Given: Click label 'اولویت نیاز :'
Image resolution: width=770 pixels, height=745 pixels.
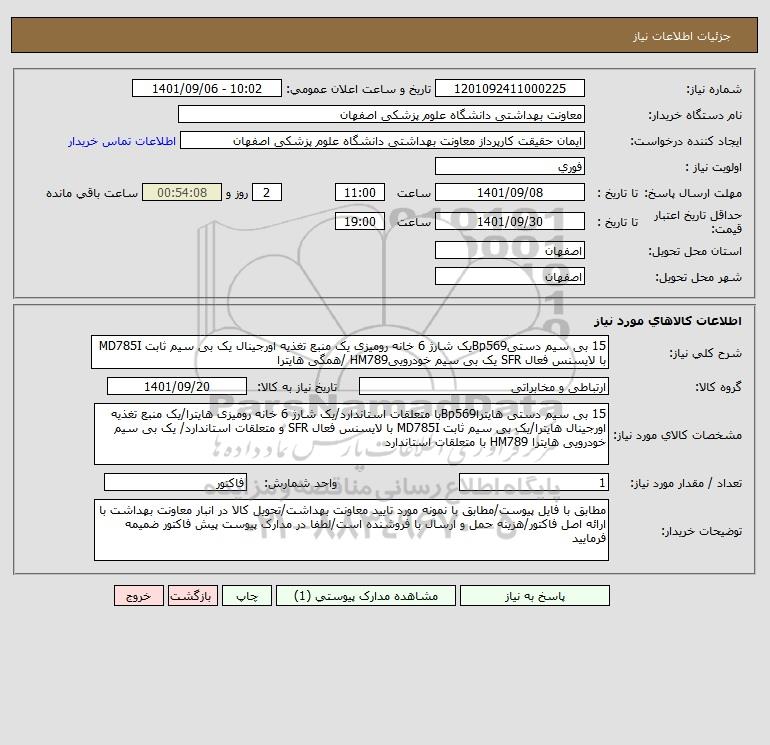Looking at the screenshot, I should (714, 167).
